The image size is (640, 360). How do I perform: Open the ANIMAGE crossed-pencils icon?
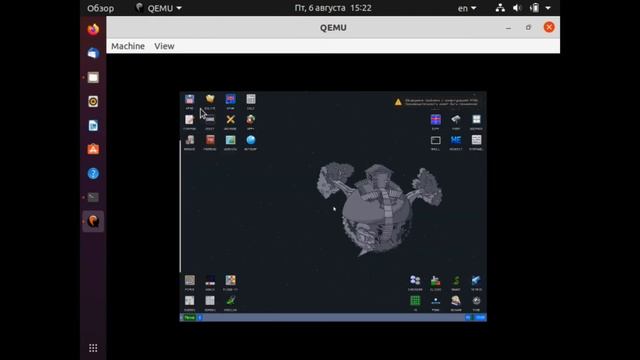point(230,120)
